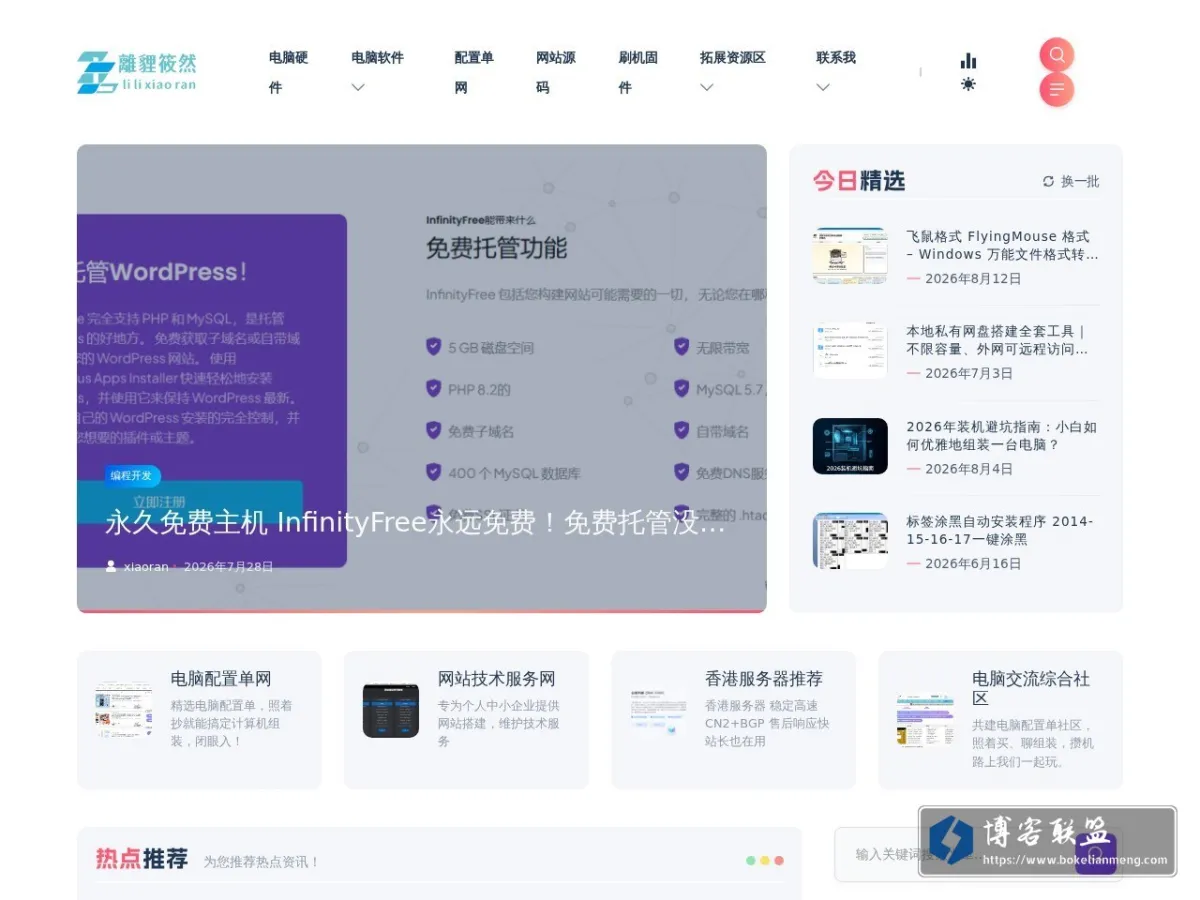This screenshot has width=1200, height=900.
Task: Click the refresh icon beside 换一批
Action: 1048,181
